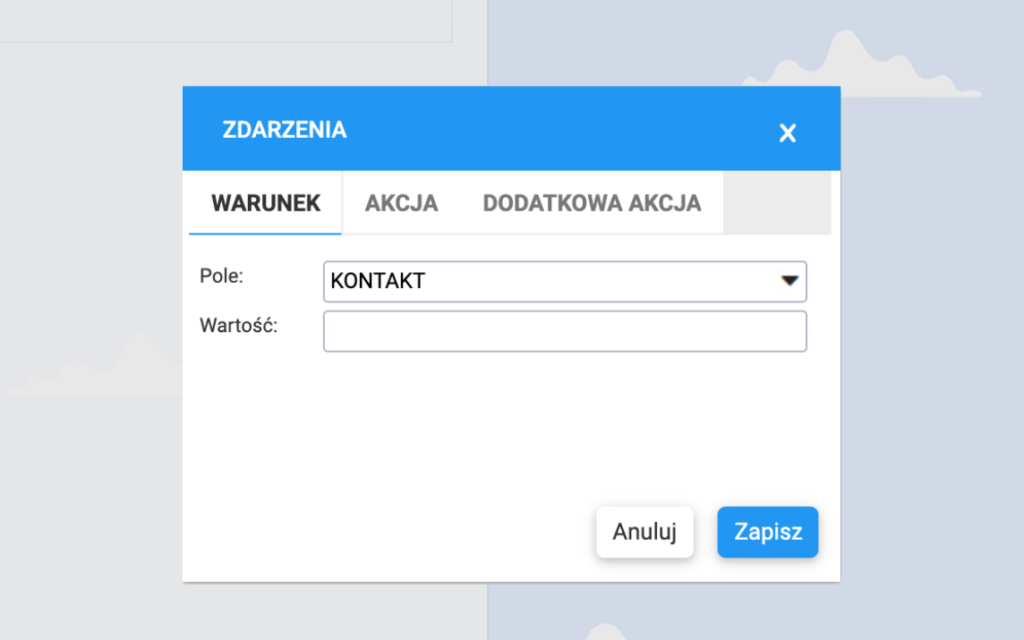Save the event with Zapisz
Image resolution: width=1024 pixels, height=640 pixels.
coord(767,532)
